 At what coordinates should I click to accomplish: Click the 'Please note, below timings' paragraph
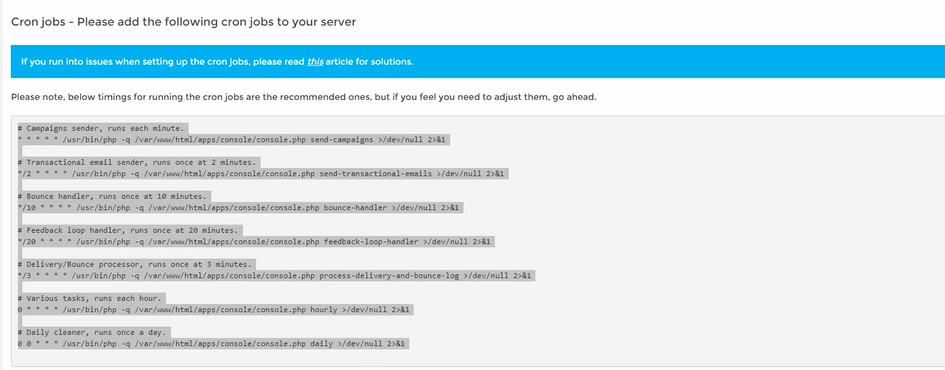tap(304, 97)
